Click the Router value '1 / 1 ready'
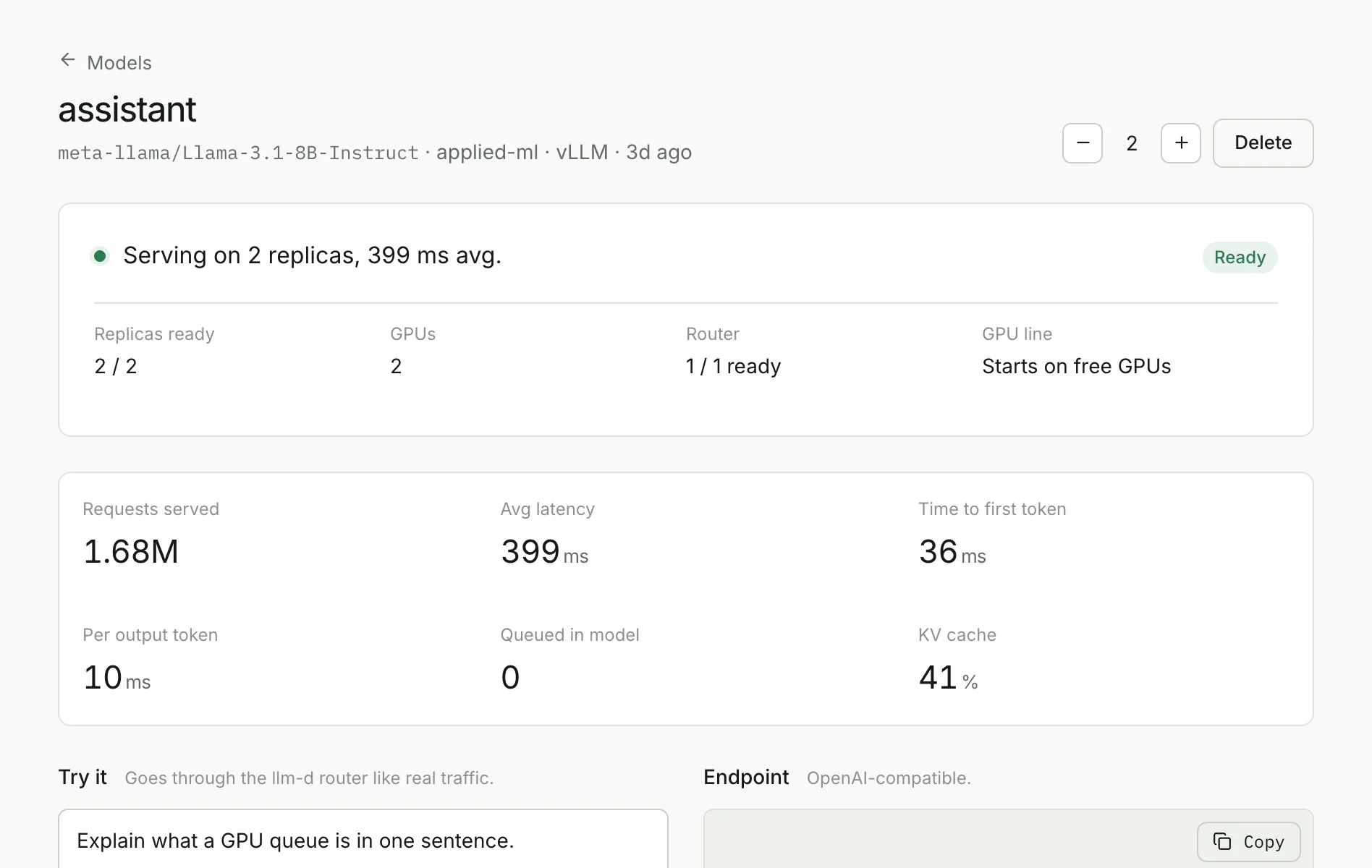Screen dimensions: 1372x868 [x=734, y=366]
